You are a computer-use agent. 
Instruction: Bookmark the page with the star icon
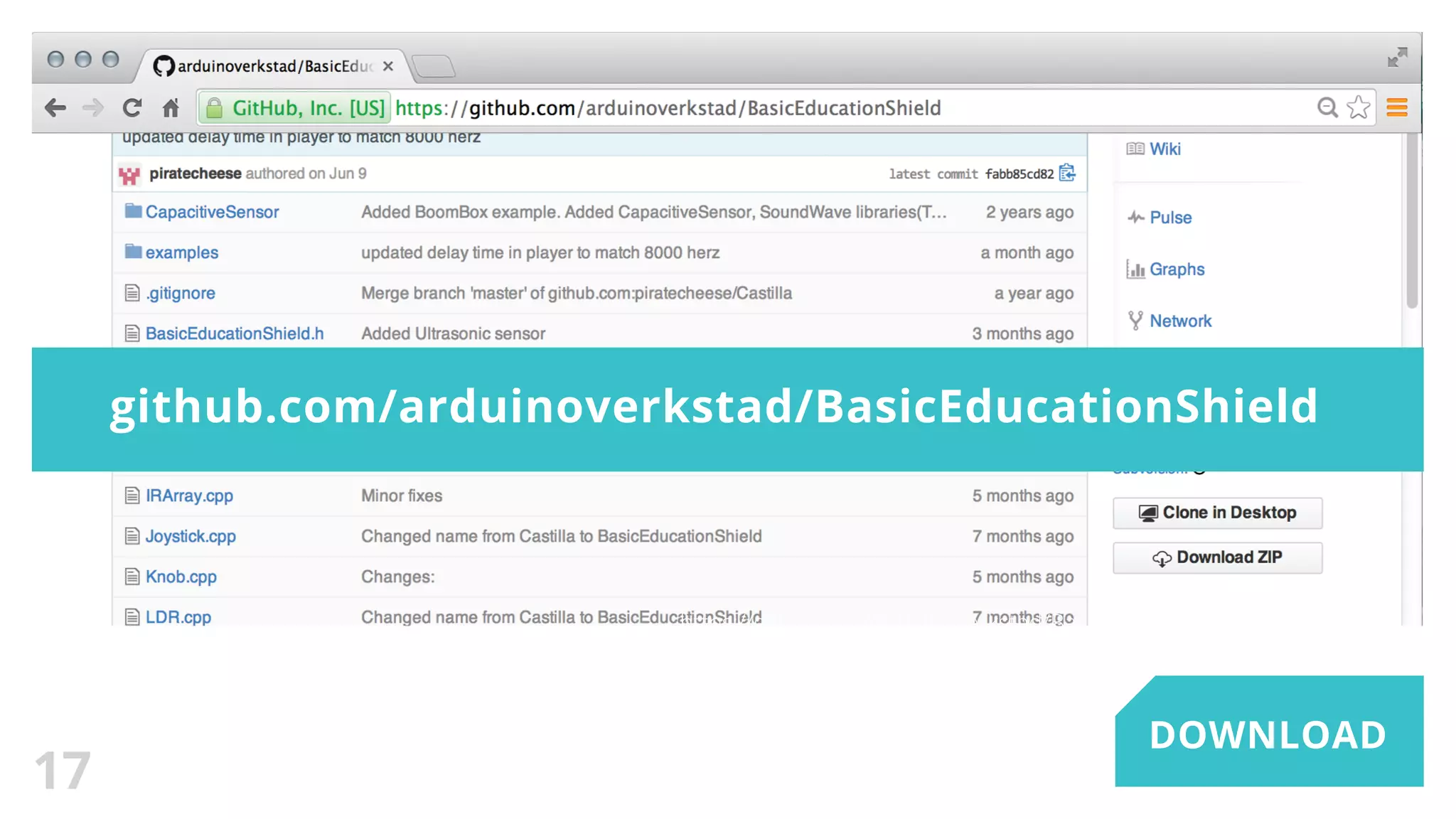(x=1359, y=107)
